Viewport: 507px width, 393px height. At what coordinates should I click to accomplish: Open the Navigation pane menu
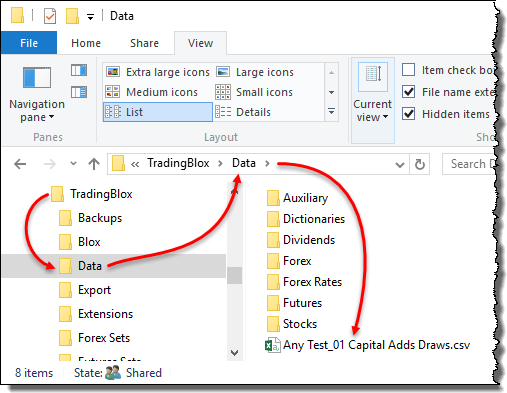tap(37, 95)
